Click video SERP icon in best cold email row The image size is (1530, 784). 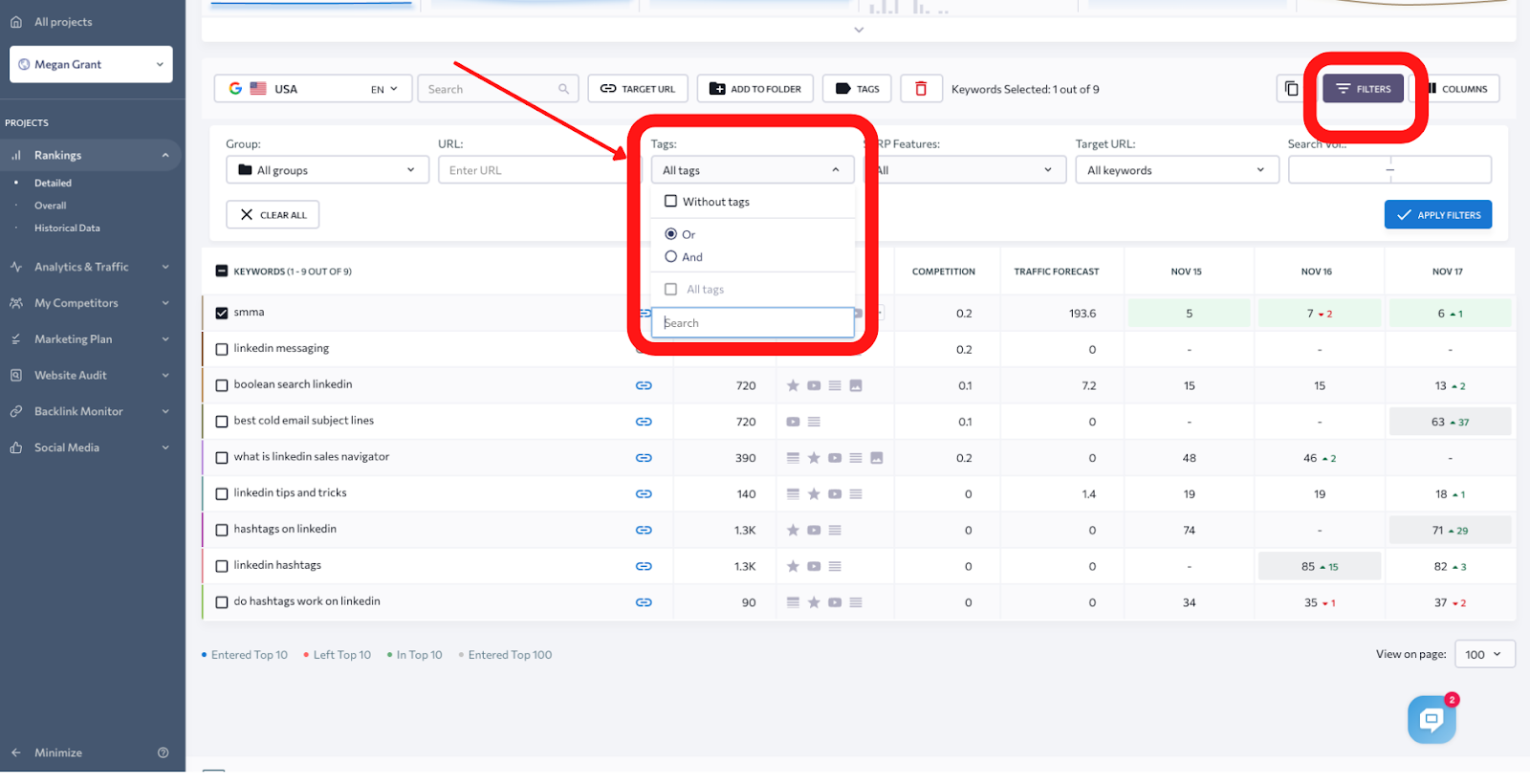click(x=793, y=422)
